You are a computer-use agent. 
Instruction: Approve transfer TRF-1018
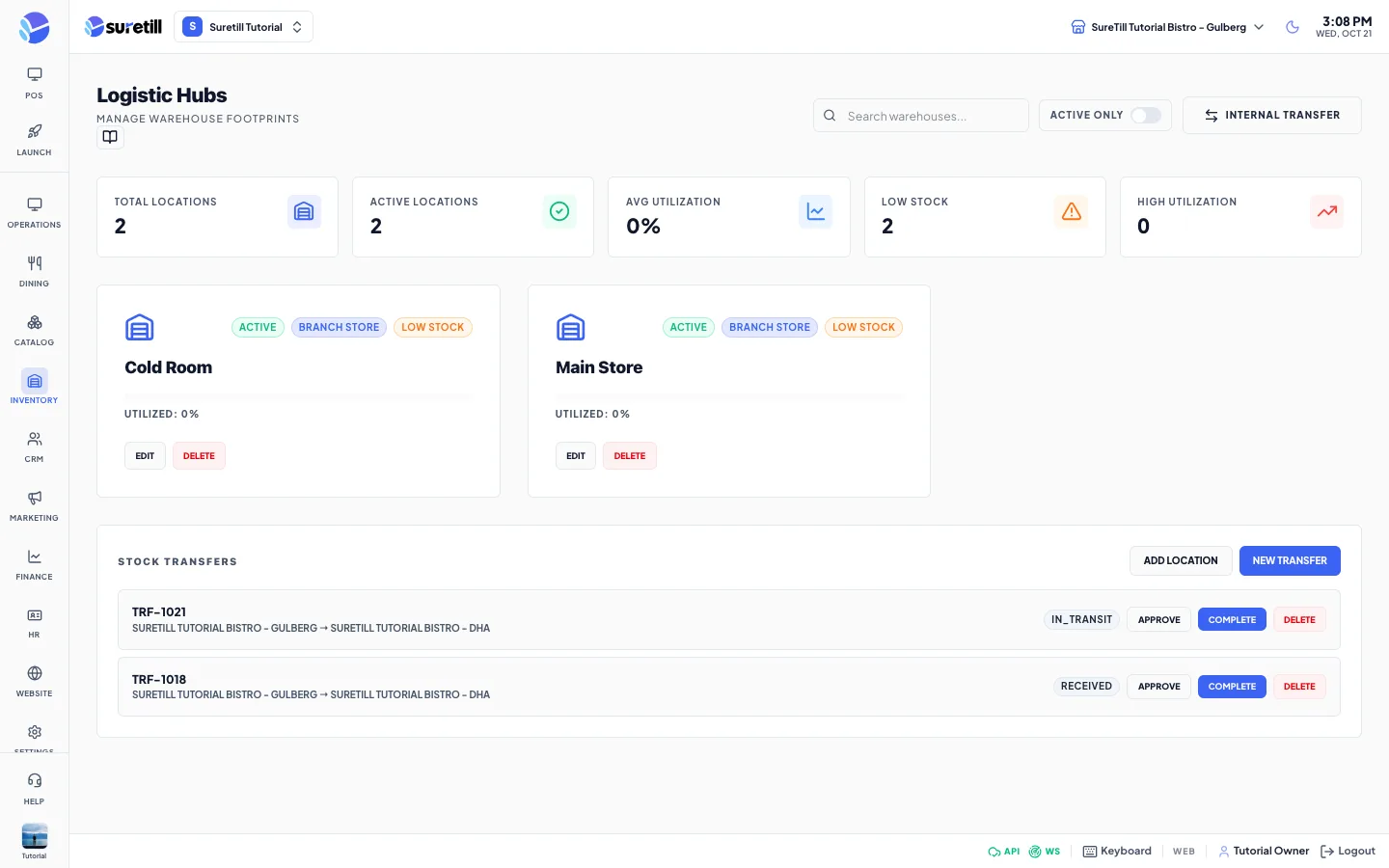point(1158,687)
